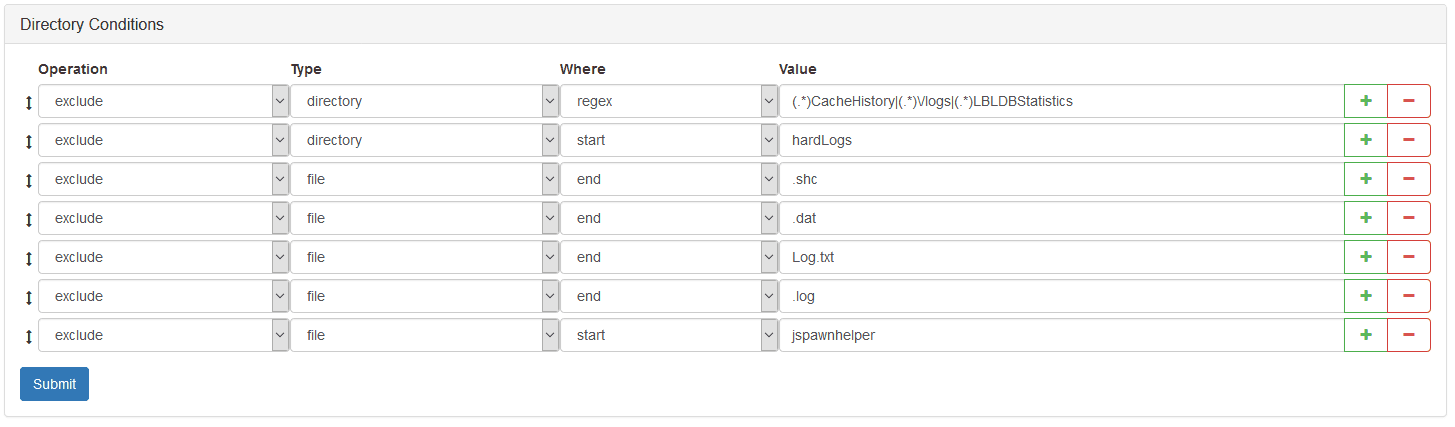
Task: Open the Type dropdown for the Log.txt row
Action: (425, 257)
